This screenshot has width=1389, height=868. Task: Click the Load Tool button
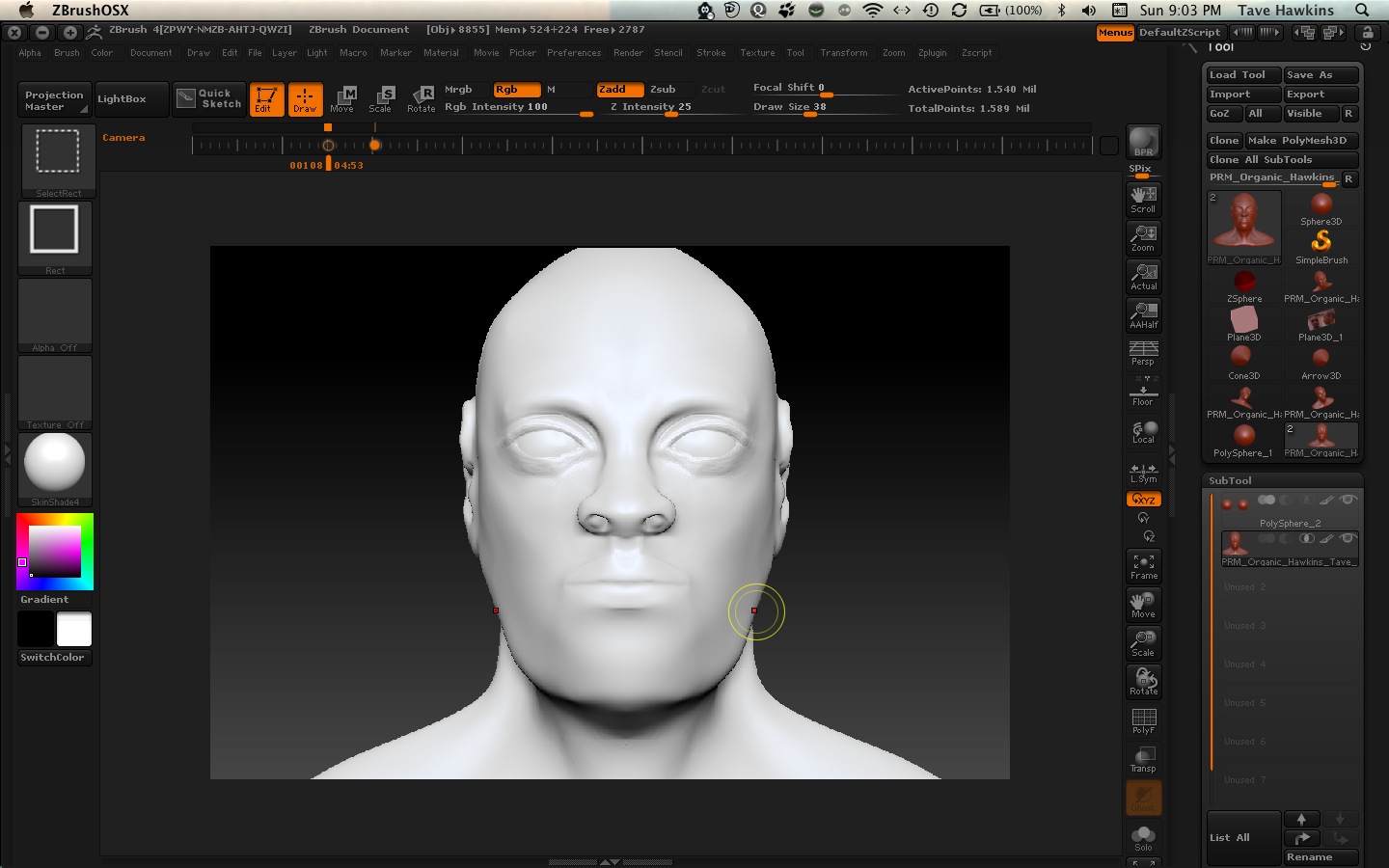click(1241, 74)
